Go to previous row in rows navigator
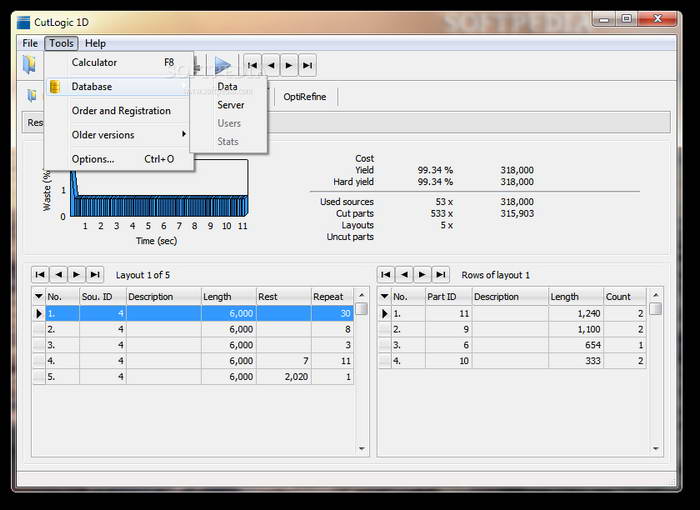The width and height of the screenshot is (700, 510). click(x=404, y=274)
